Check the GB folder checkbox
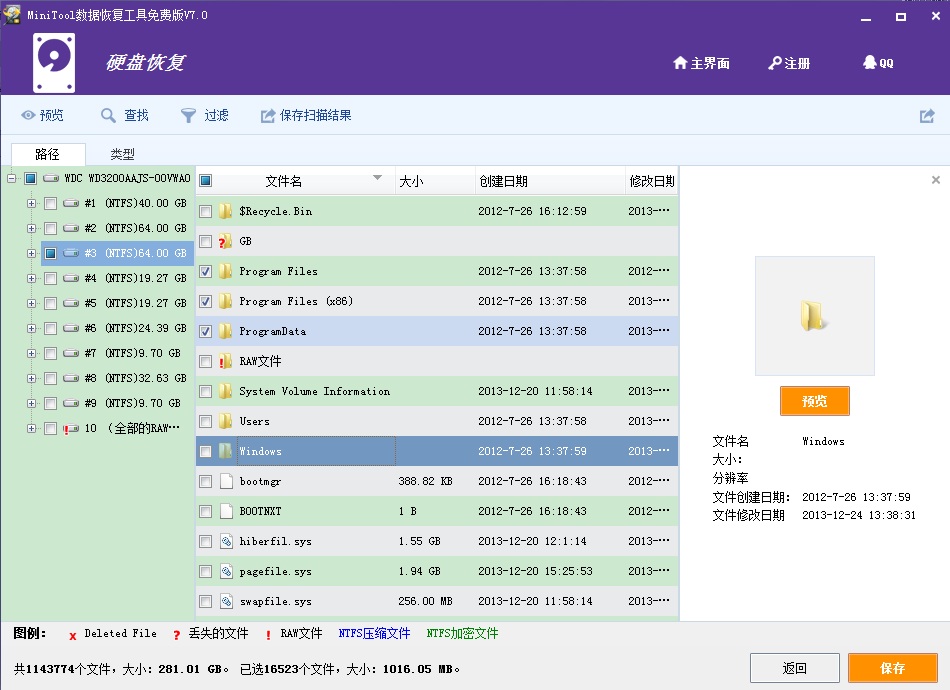 tap(206, 242)
